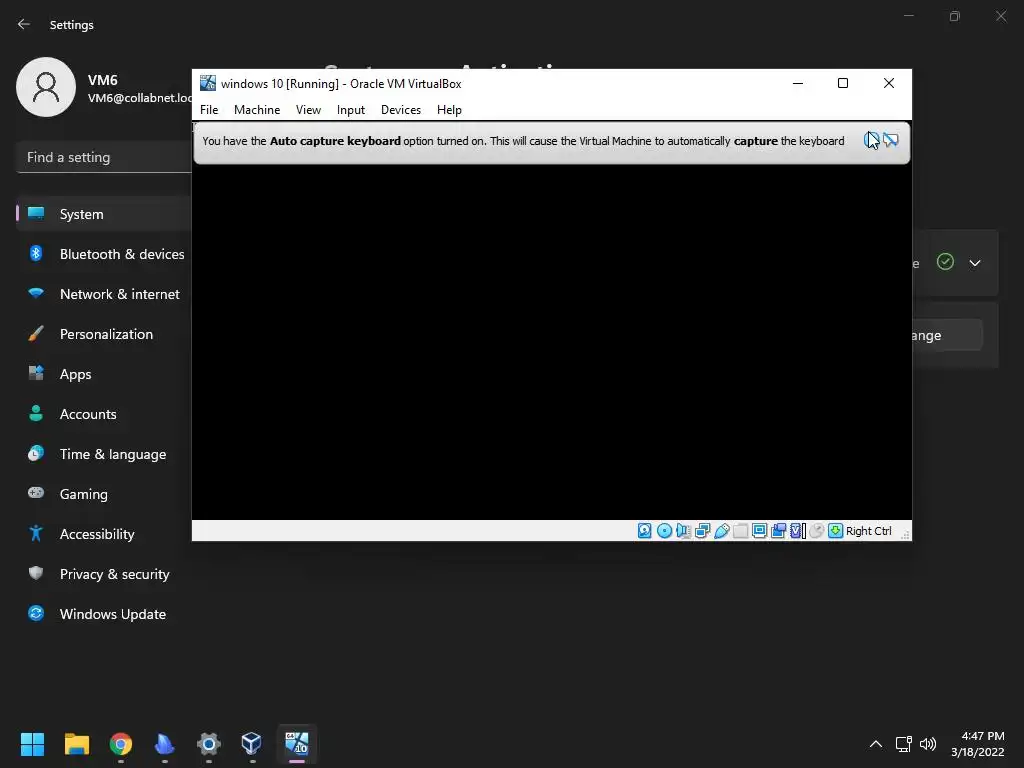This screenshot has height=768, width=1024.
Task: Open the View menu
Action: pos(308,110)
